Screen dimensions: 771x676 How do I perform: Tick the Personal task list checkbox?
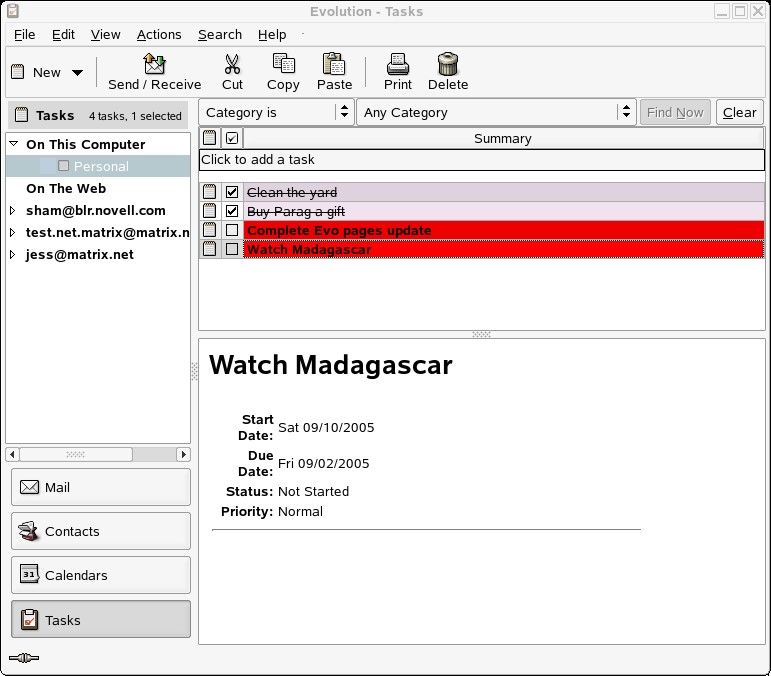(x=64, y=166)
